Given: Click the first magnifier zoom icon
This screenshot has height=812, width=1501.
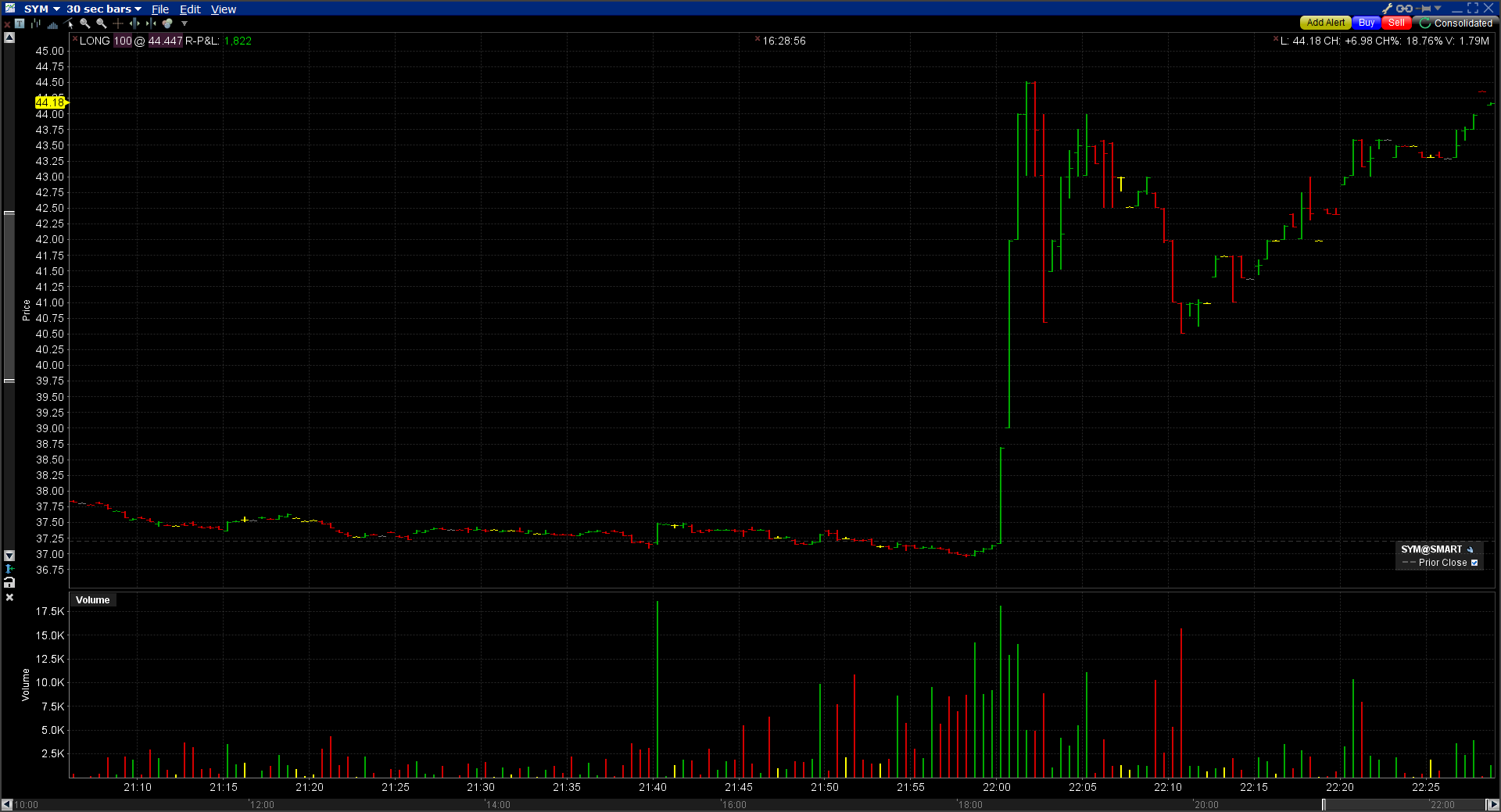Looking at the screenshot, I should tap(85, 23).
